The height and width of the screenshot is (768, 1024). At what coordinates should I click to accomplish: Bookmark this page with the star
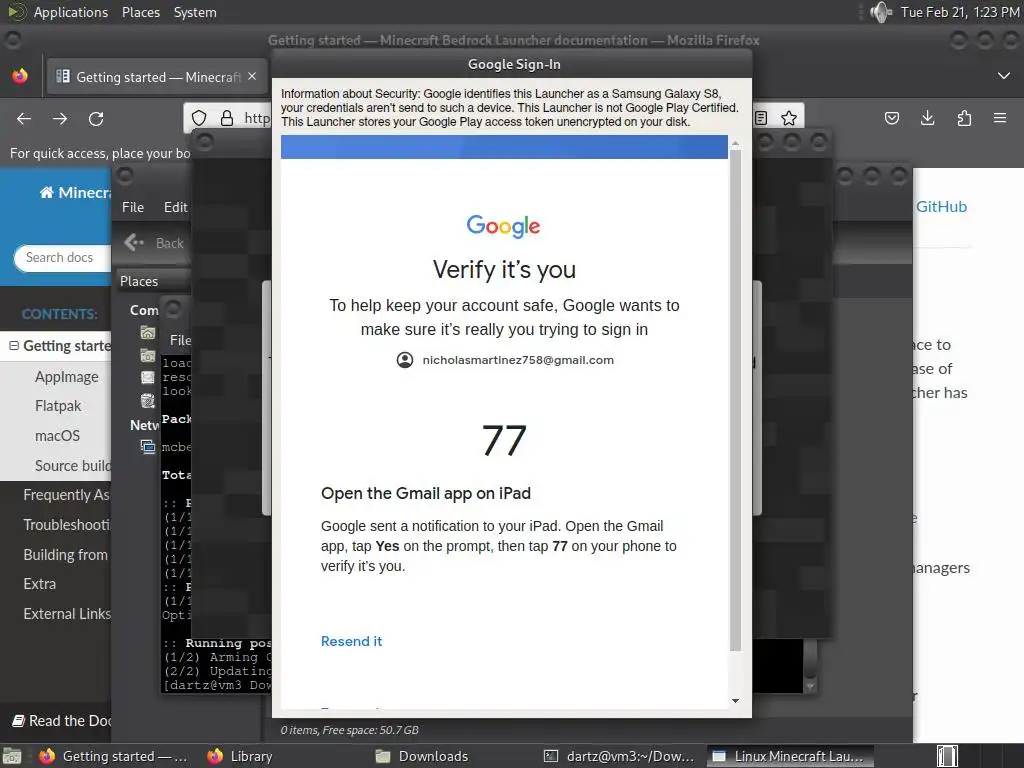(x=789, y=118)
